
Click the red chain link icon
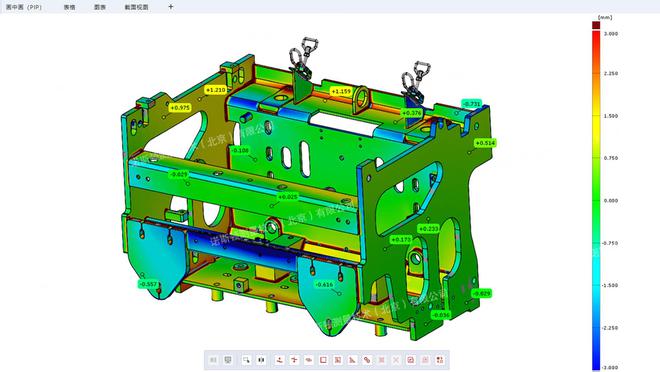click(x=367, y=360)
